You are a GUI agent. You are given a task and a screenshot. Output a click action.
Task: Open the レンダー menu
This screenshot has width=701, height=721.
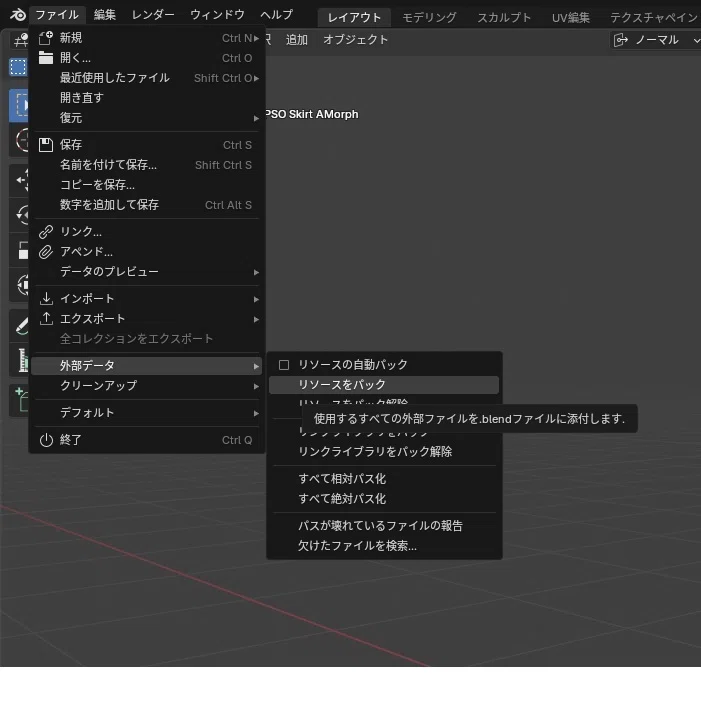click(153, 15)
